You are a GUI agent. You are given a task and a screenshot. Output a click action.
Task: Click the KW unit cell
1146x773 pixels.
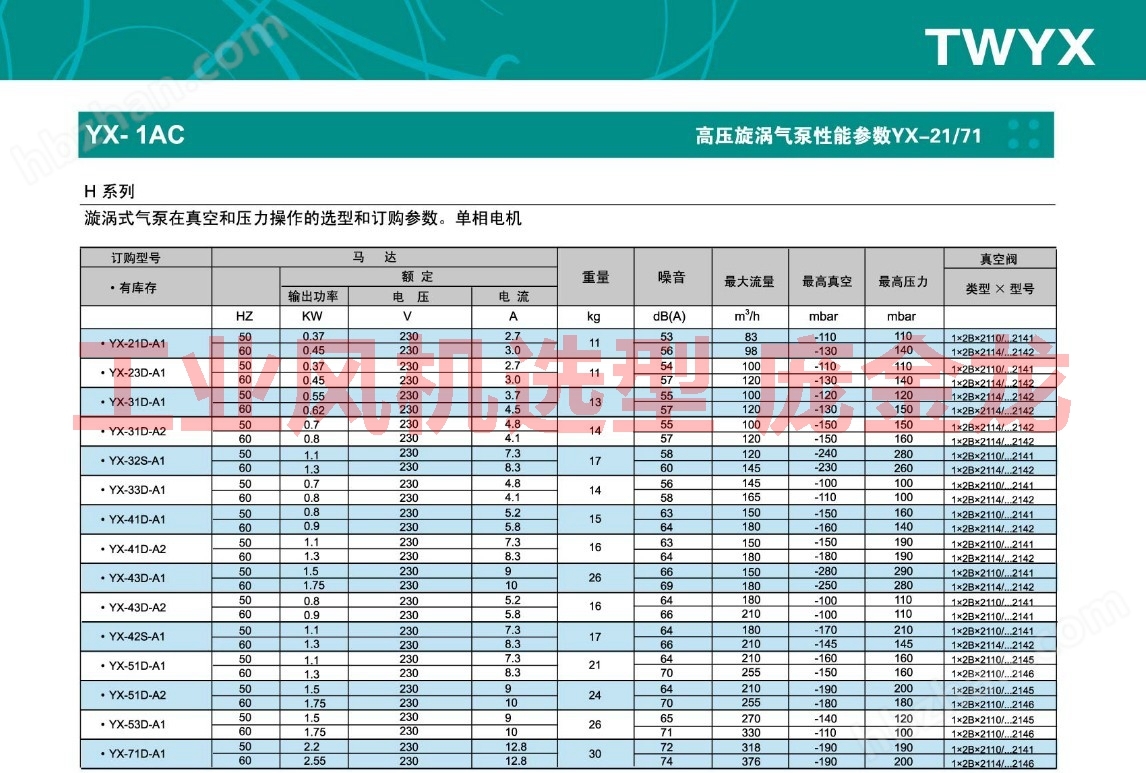(x=312, y=316)
